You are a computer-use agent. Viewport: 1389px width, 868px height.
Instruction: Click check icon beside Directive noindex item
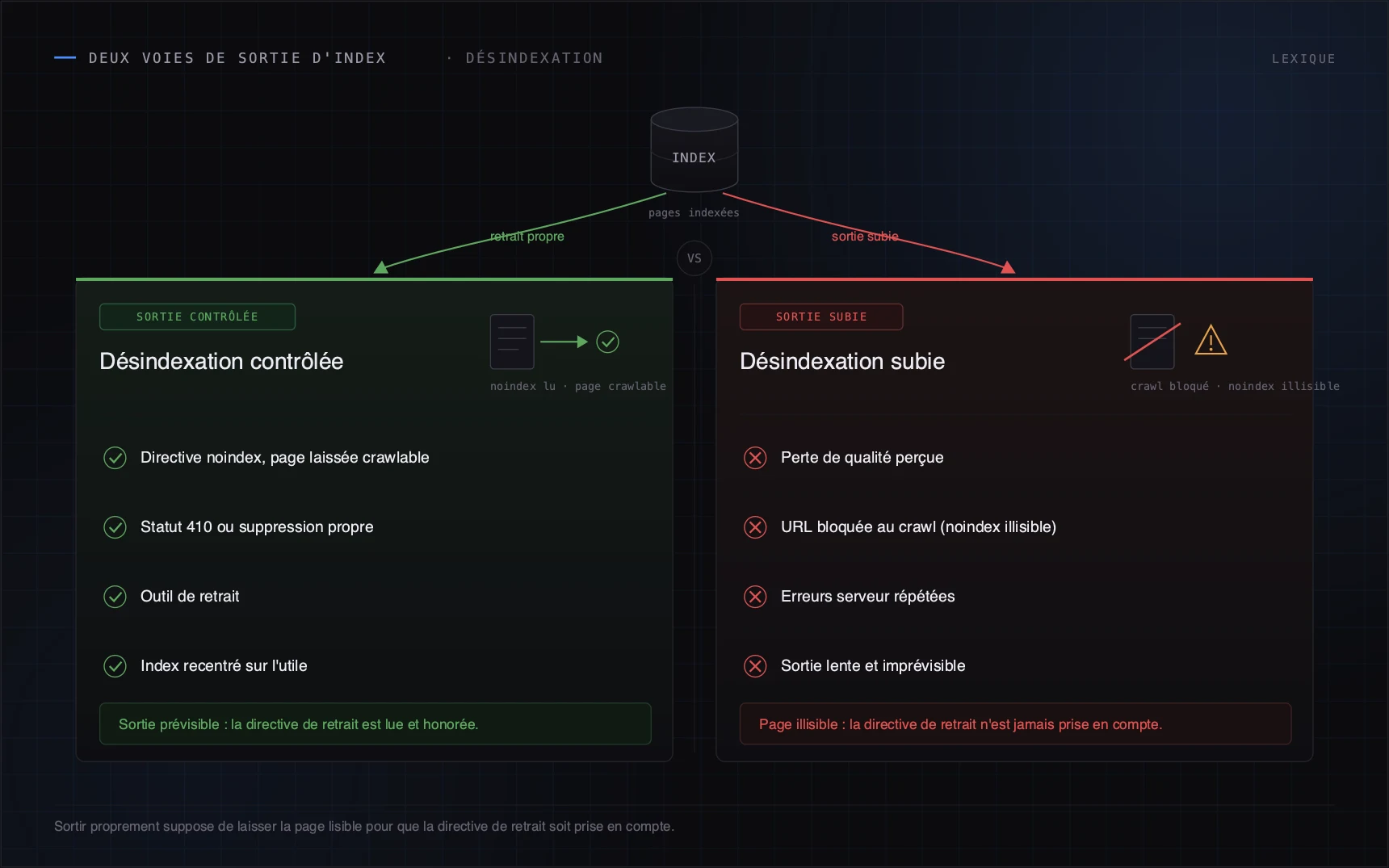point(115,458)
